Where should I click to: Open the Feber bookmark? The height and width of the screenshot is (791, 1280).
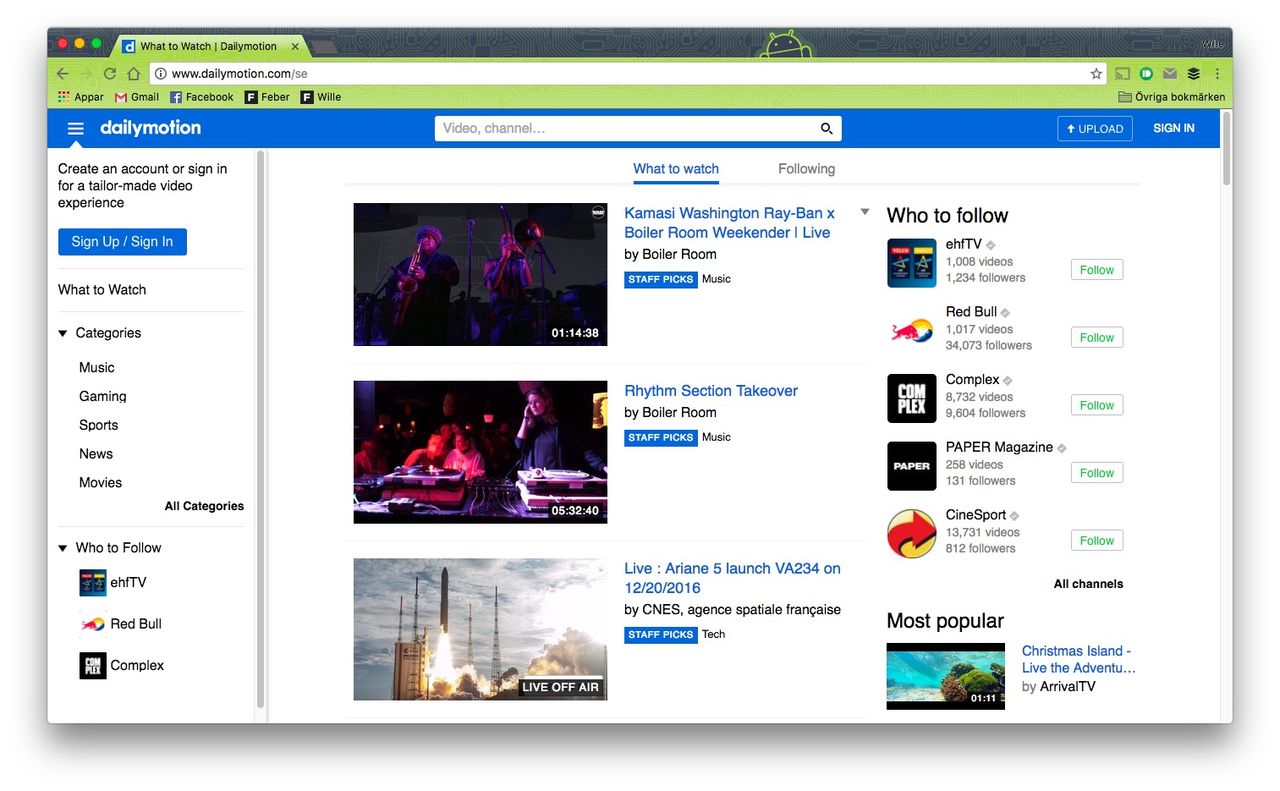coord(267,97)
